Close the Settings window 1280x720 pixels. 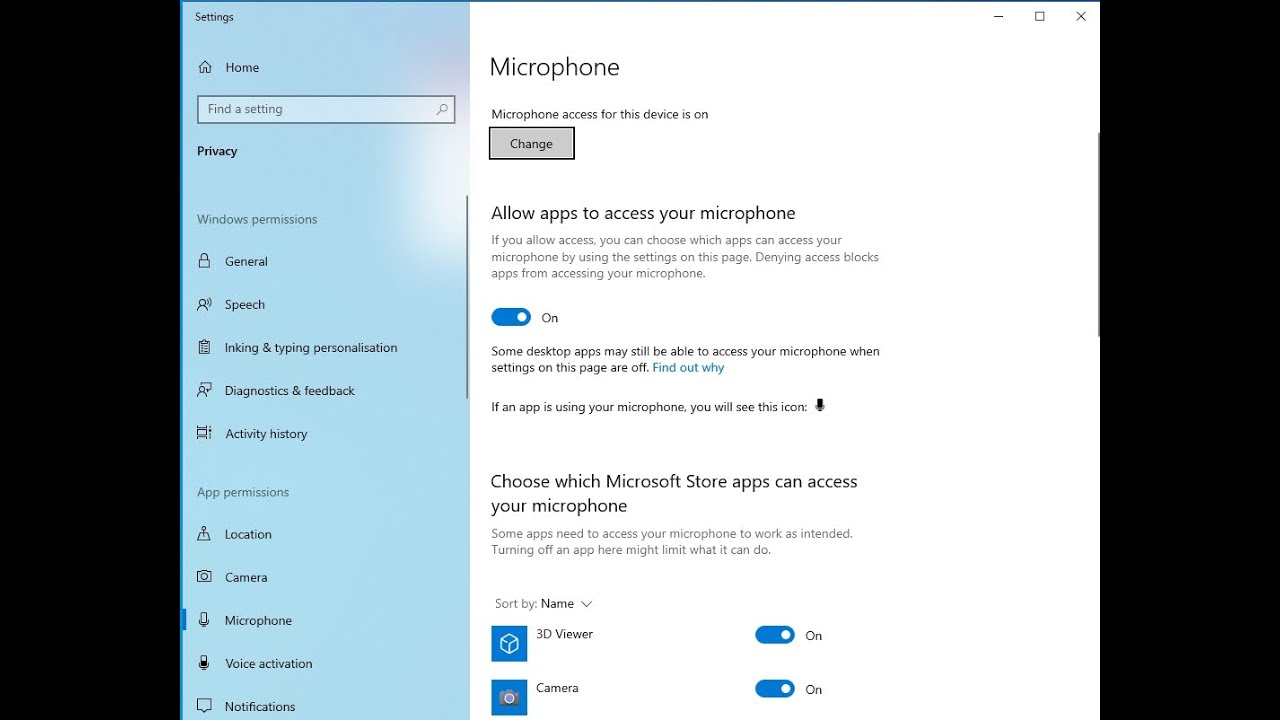pyautogui.click(x=1081, y=16)
